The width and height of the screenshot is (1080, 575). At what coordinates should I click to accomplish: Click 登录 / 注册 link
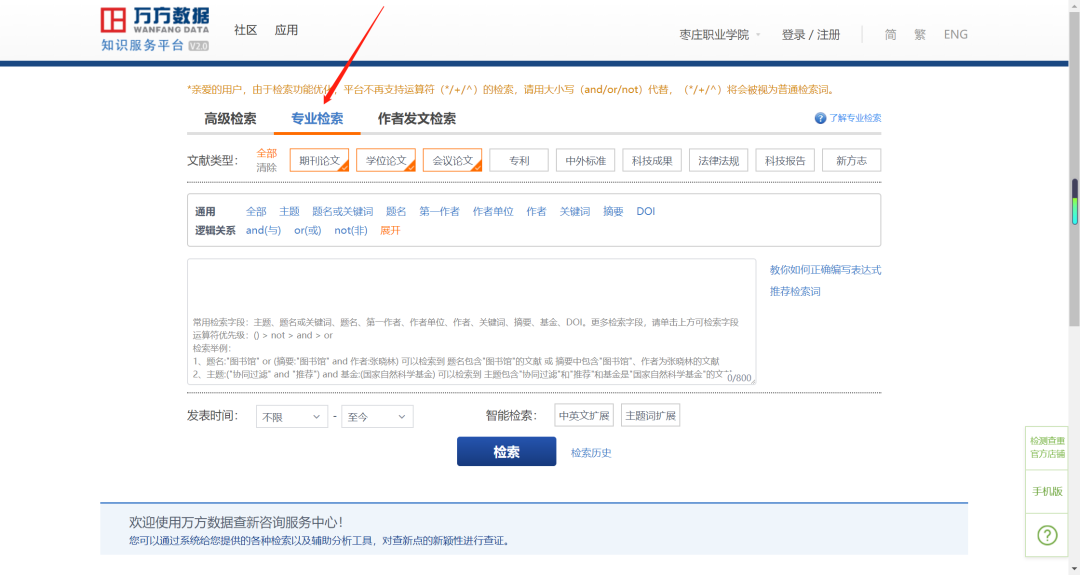[811, 34]
